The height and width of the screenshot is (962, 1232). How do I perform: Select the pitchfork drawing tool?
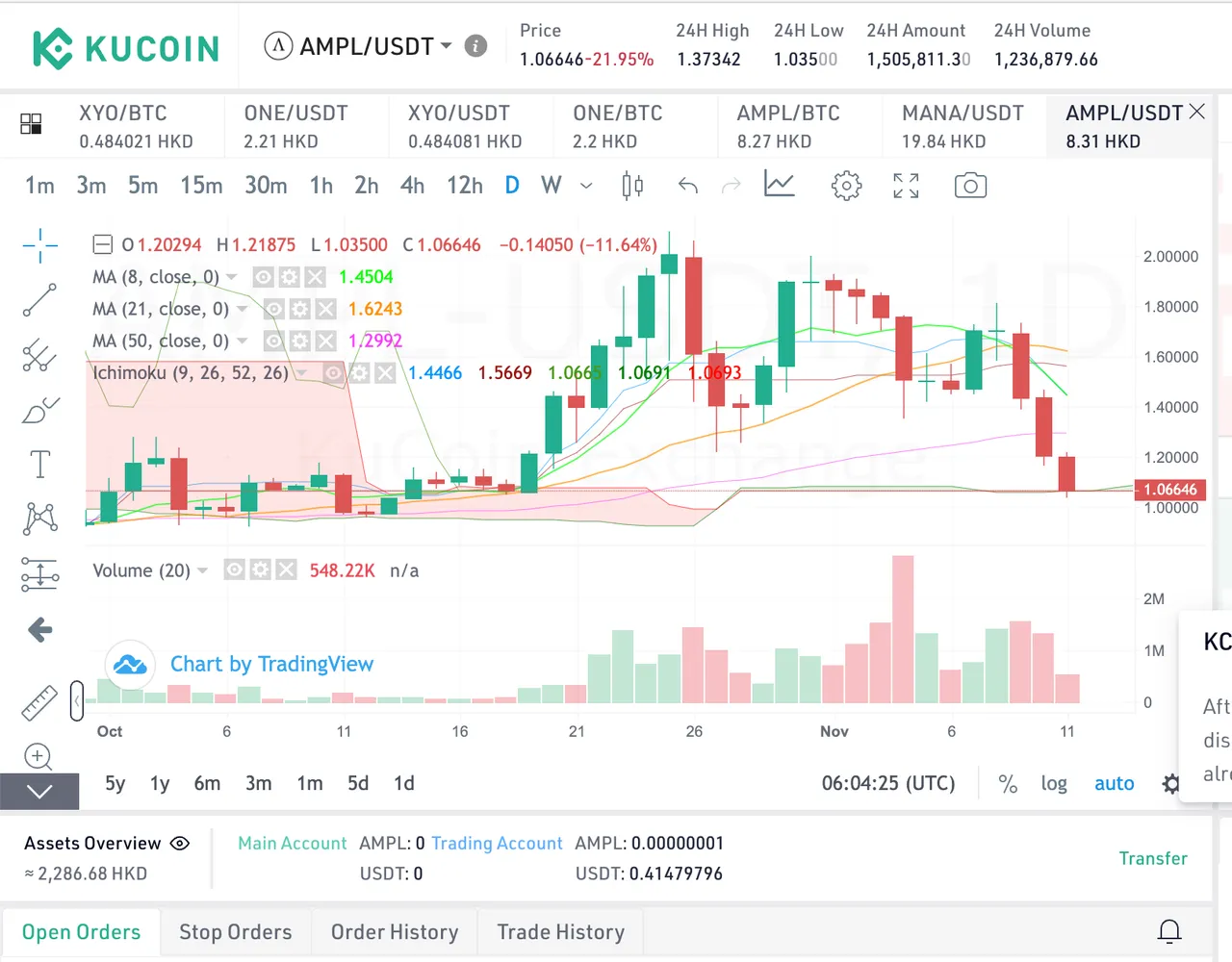point(40,355)
